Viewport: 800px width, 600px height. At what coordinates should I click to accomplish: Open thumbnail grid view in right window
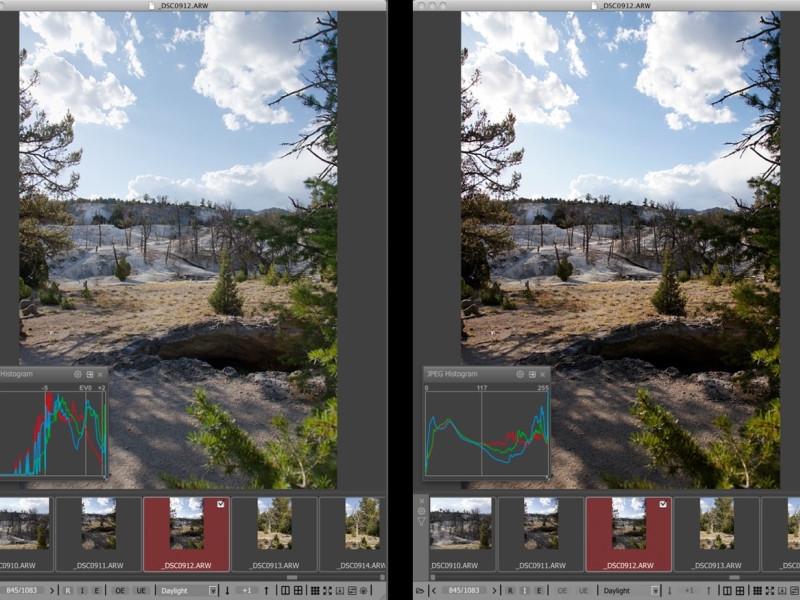pyautogui.click(x=757, y=590)
